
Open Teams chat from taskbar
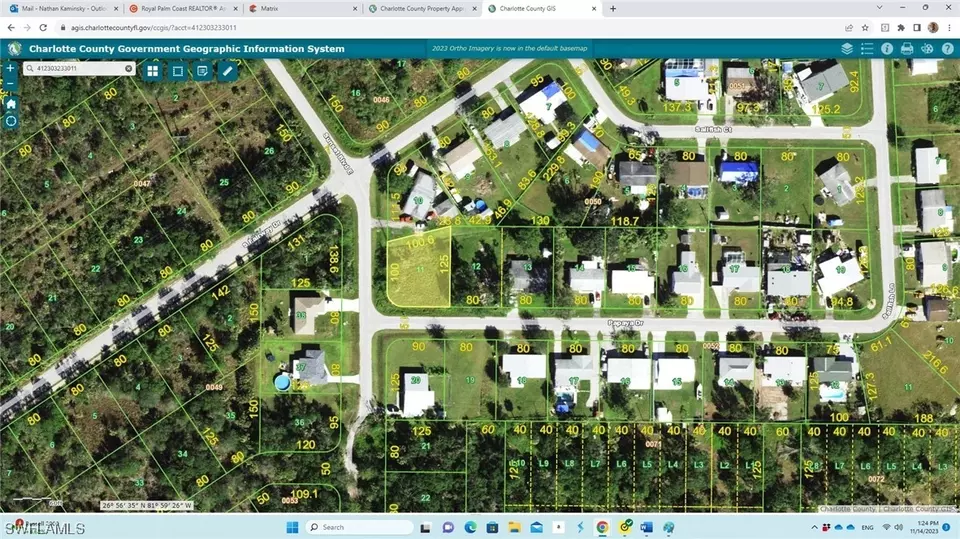point(448,527)
